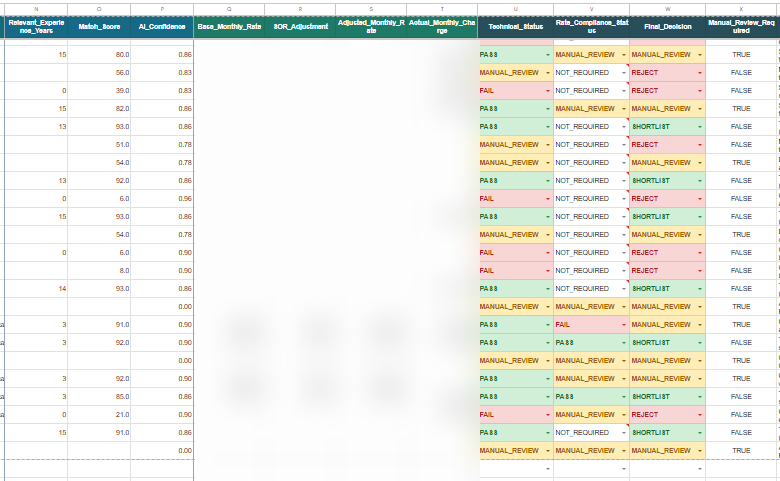Viewport: 780px width, 481px height.
Task: Click the AI_Confidence header cell
Action: [162, 27]
